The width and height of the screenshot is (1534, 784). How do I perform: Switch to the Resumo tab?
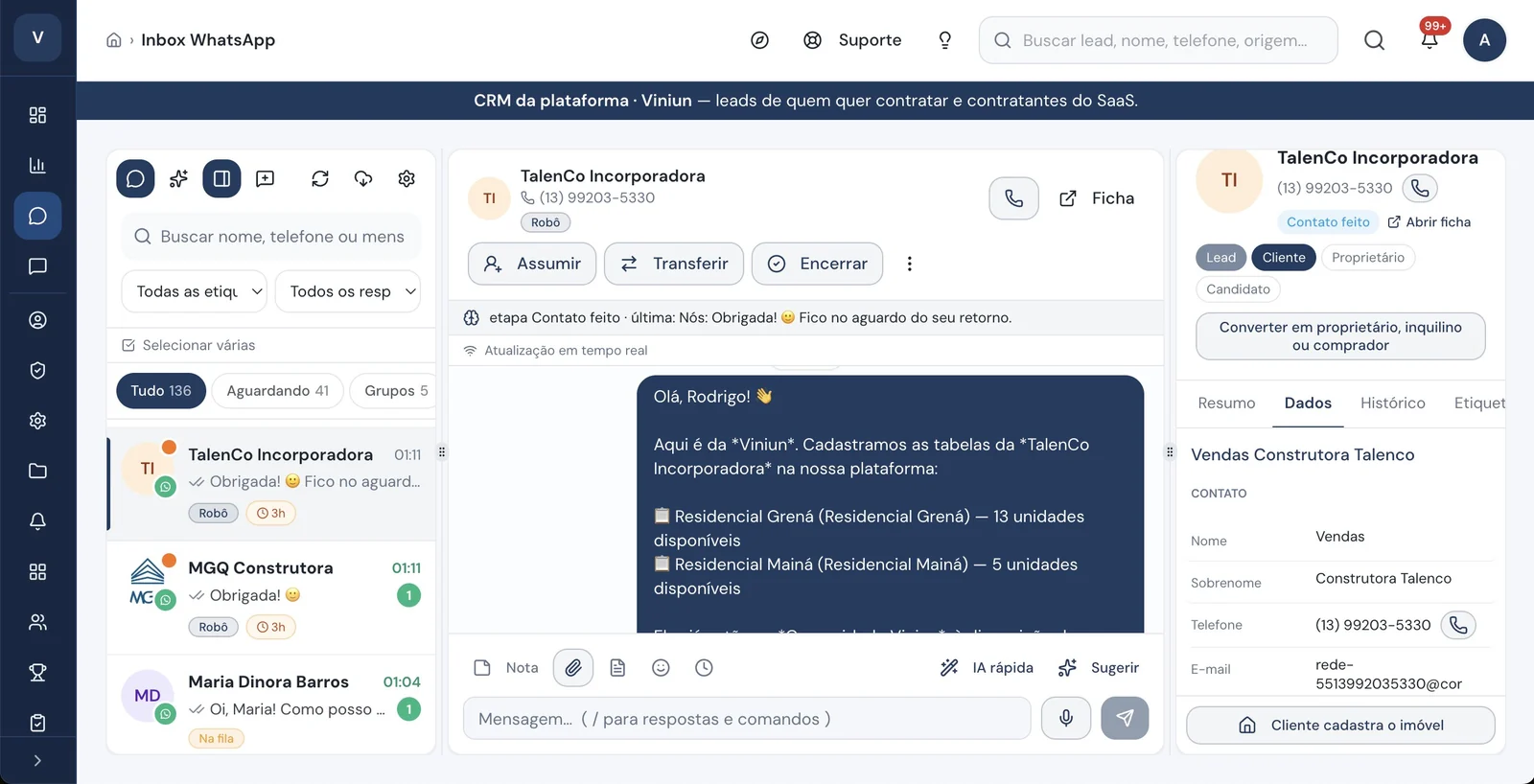click(1226, 404)
